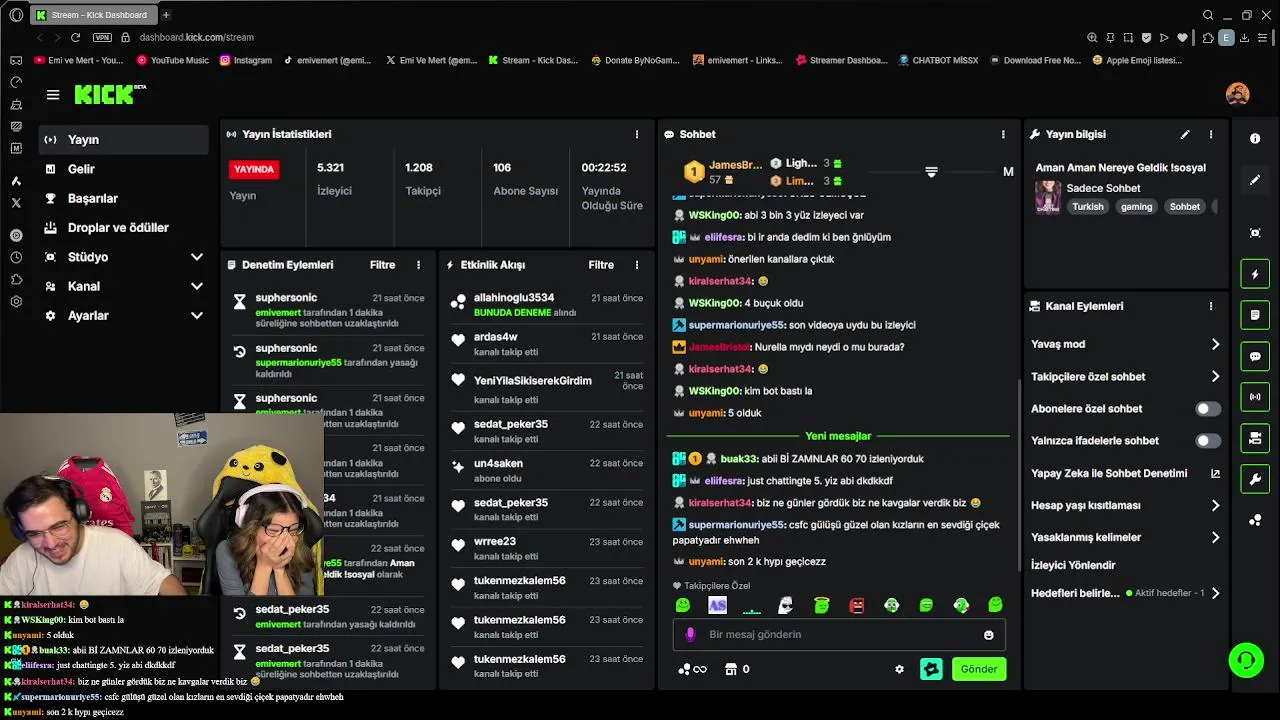The width and height of the screenshot is (1280, 720).
Task: Click the teal star button beside Gönder
Action: tap(931, 669)
